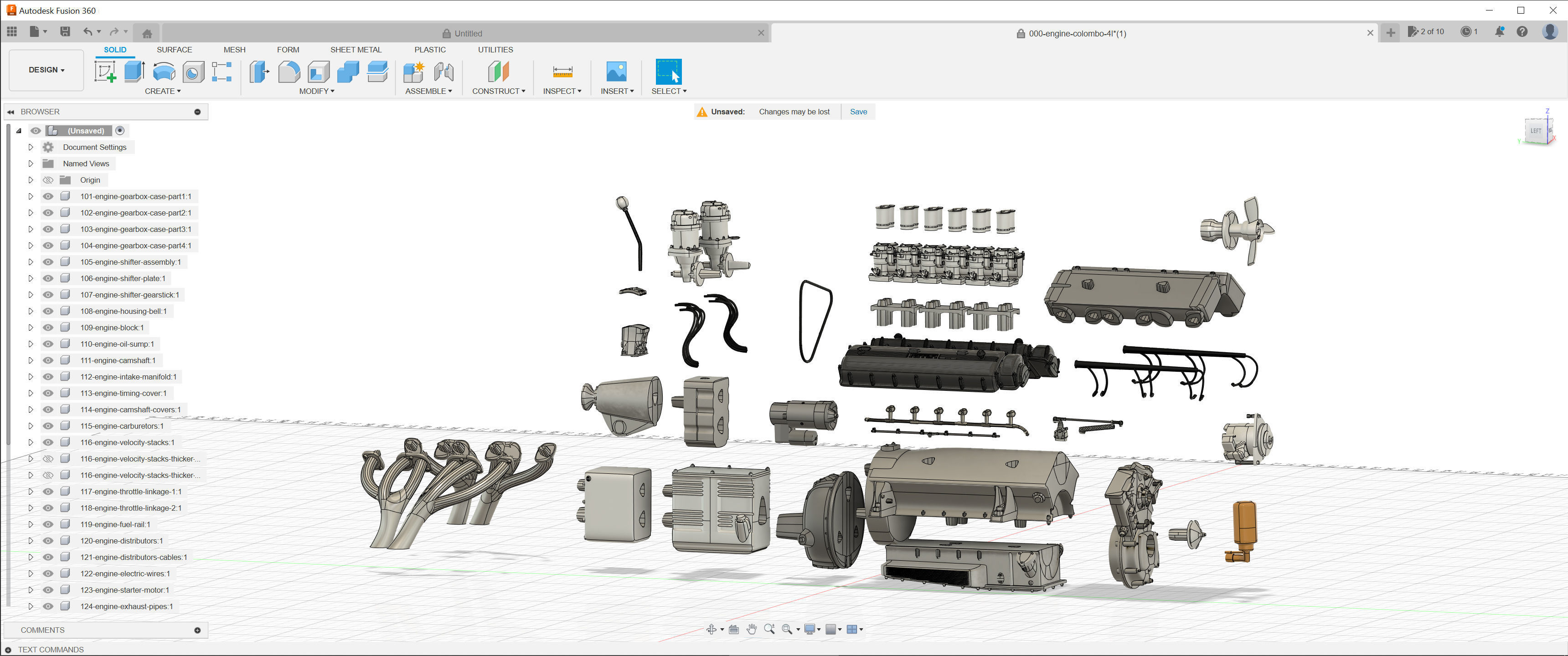Activate the (Unsaved) root component radio button
Image resolution: width=1568 pixels, height=656 pixels.
pyautogui.click(x=120, y=130)
